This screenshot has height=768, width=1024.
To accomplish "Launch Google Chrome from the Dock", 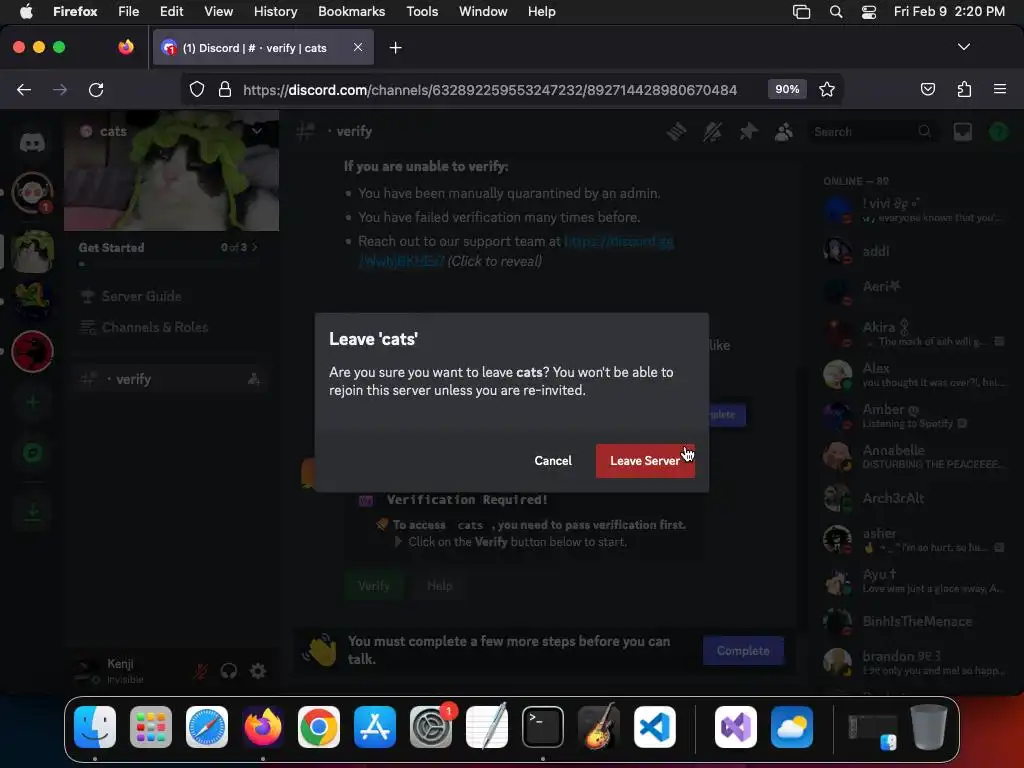I will 319,727.
